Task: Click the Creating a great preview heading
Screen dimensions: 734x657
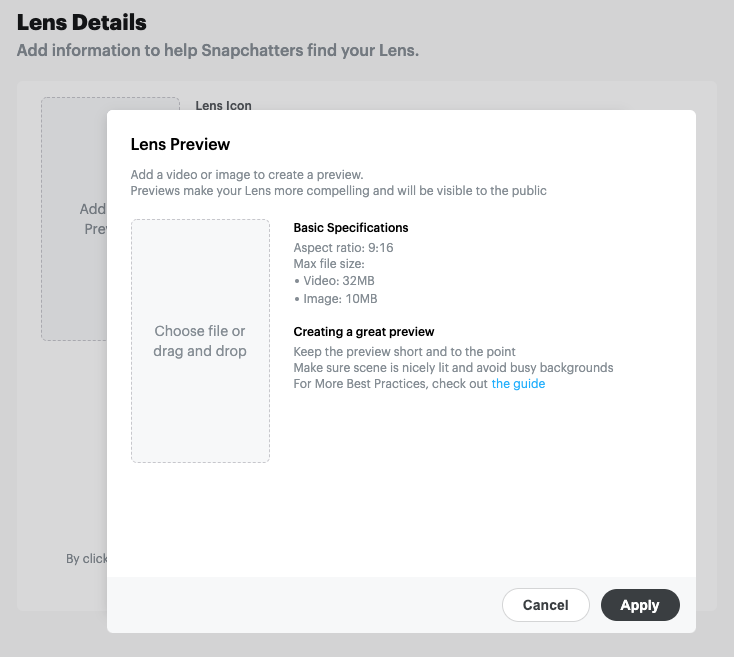Action: [x=364, y=332]
